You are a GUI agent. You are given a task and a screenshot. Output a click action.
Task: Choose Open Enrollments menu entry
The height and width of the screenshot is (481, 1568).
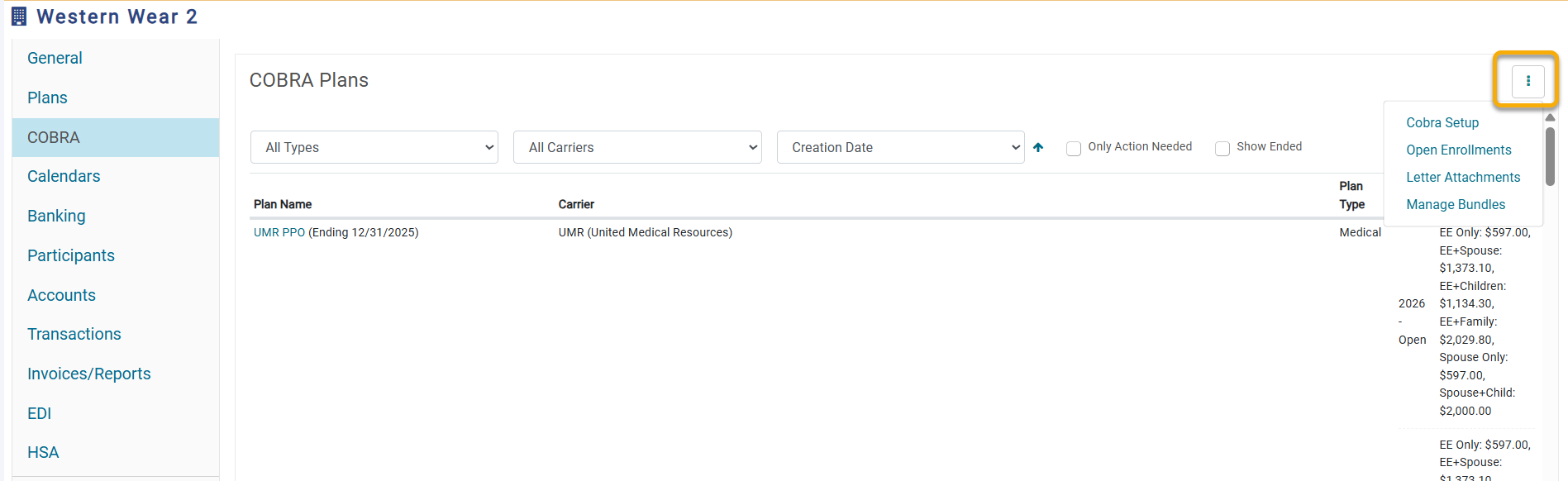pyautogui.click(x=1458, y=150)
